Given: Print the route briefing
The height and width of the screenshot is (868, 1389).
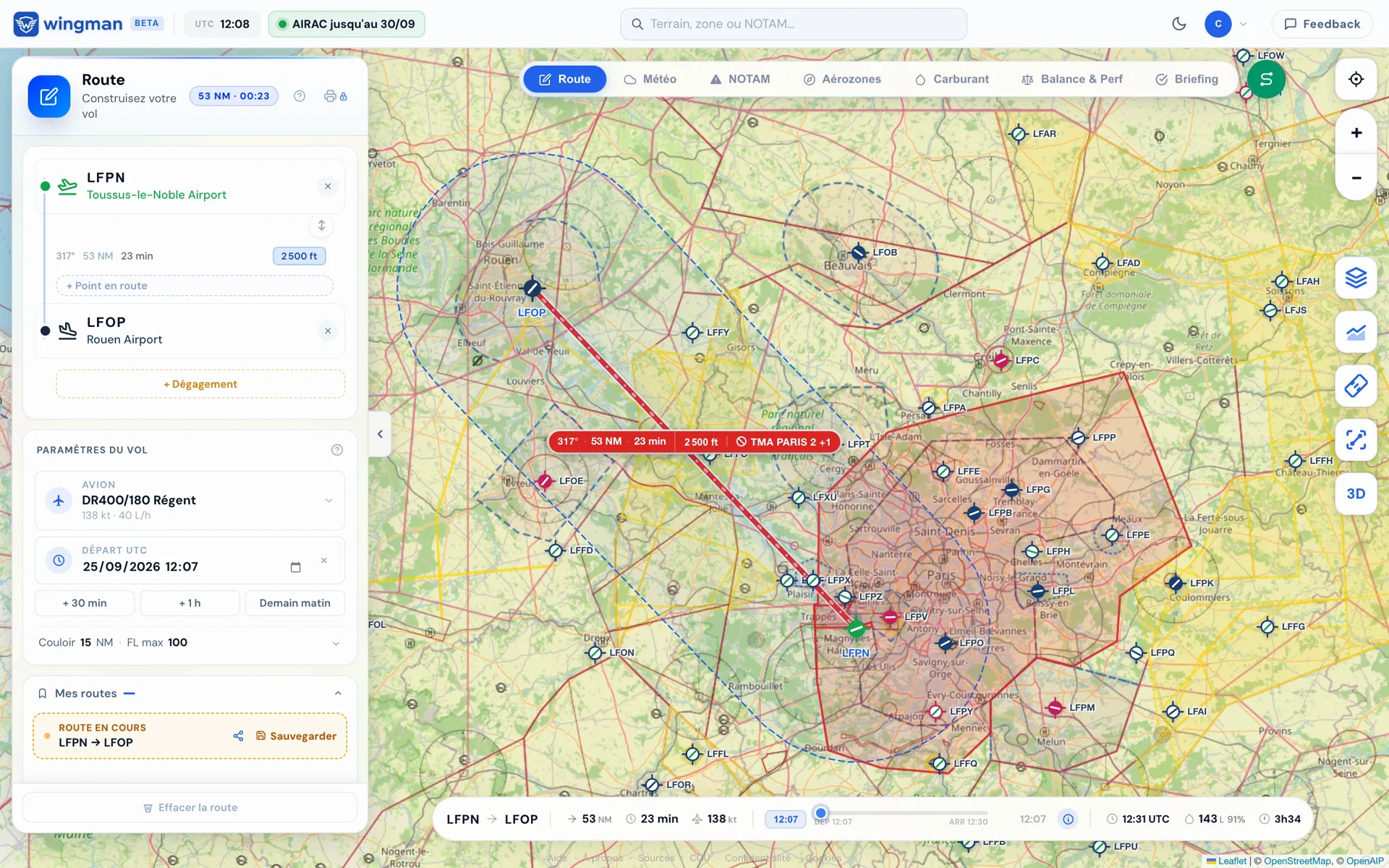Looking at the screenshot, I should [335, 96].
